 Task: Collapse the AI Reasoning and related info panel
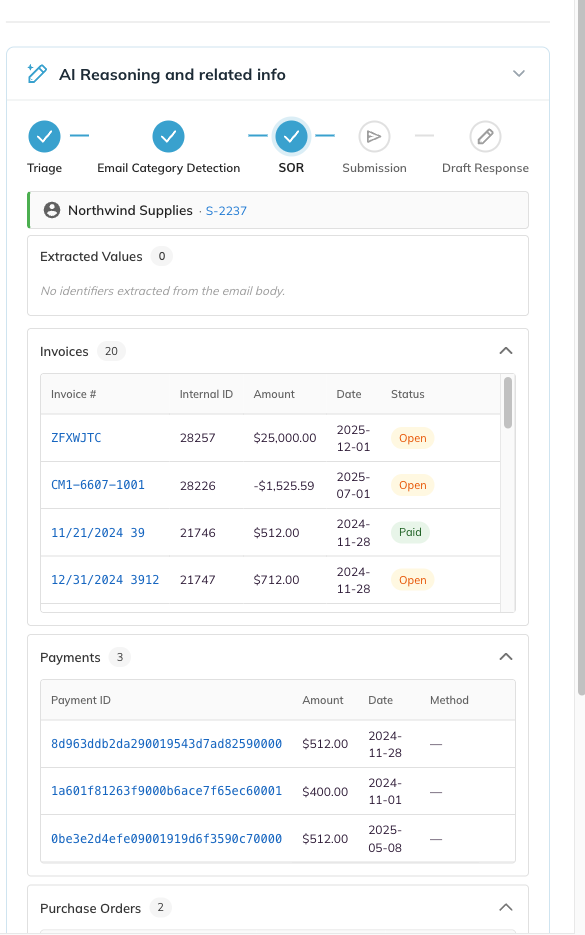(519, 73)
